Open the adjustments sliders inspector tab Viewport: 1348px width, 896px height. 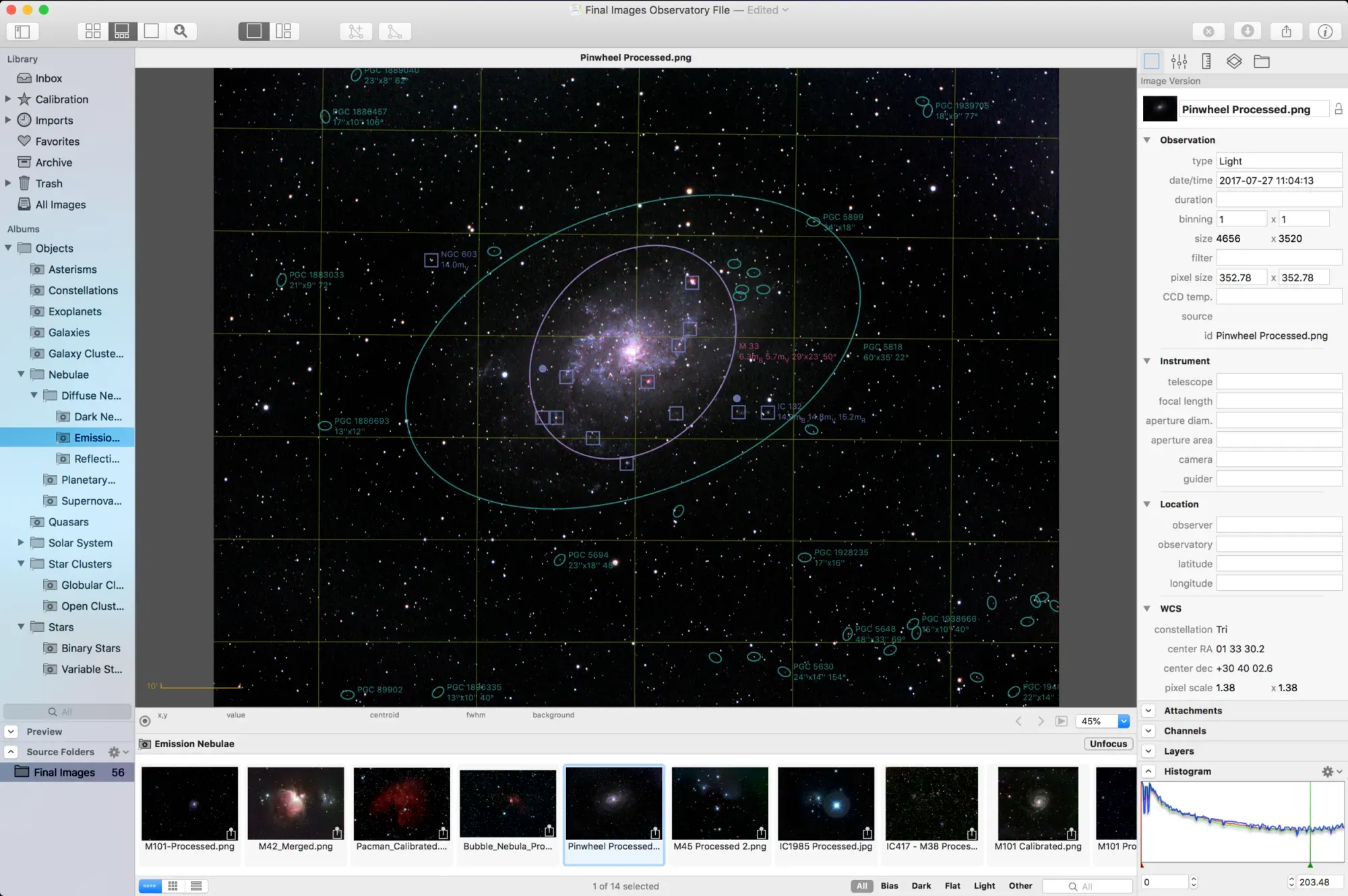pyautogui.click(x=1179, y=61)
